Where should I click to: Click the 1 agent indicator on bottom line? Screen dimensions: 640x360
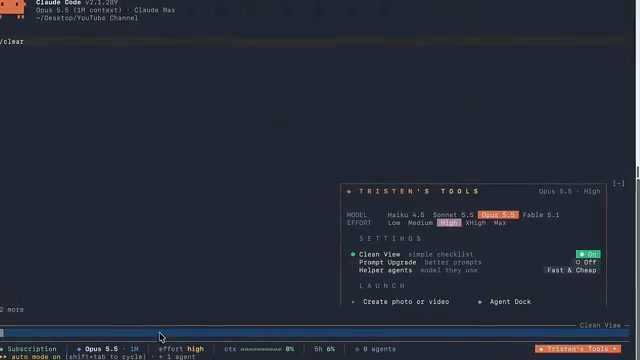(177, 357)
